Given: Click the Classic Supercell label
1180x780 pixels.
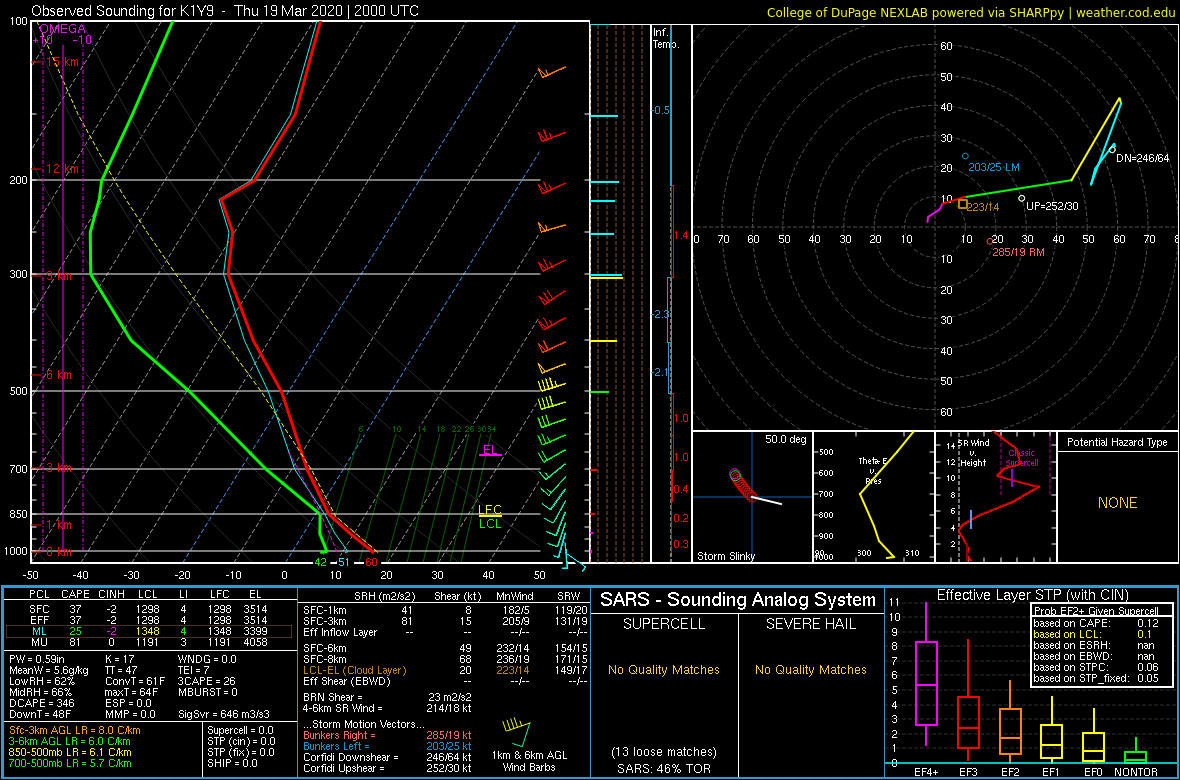Looking at the screenshot, I should pyautogui.click(x=1023, y=459).
